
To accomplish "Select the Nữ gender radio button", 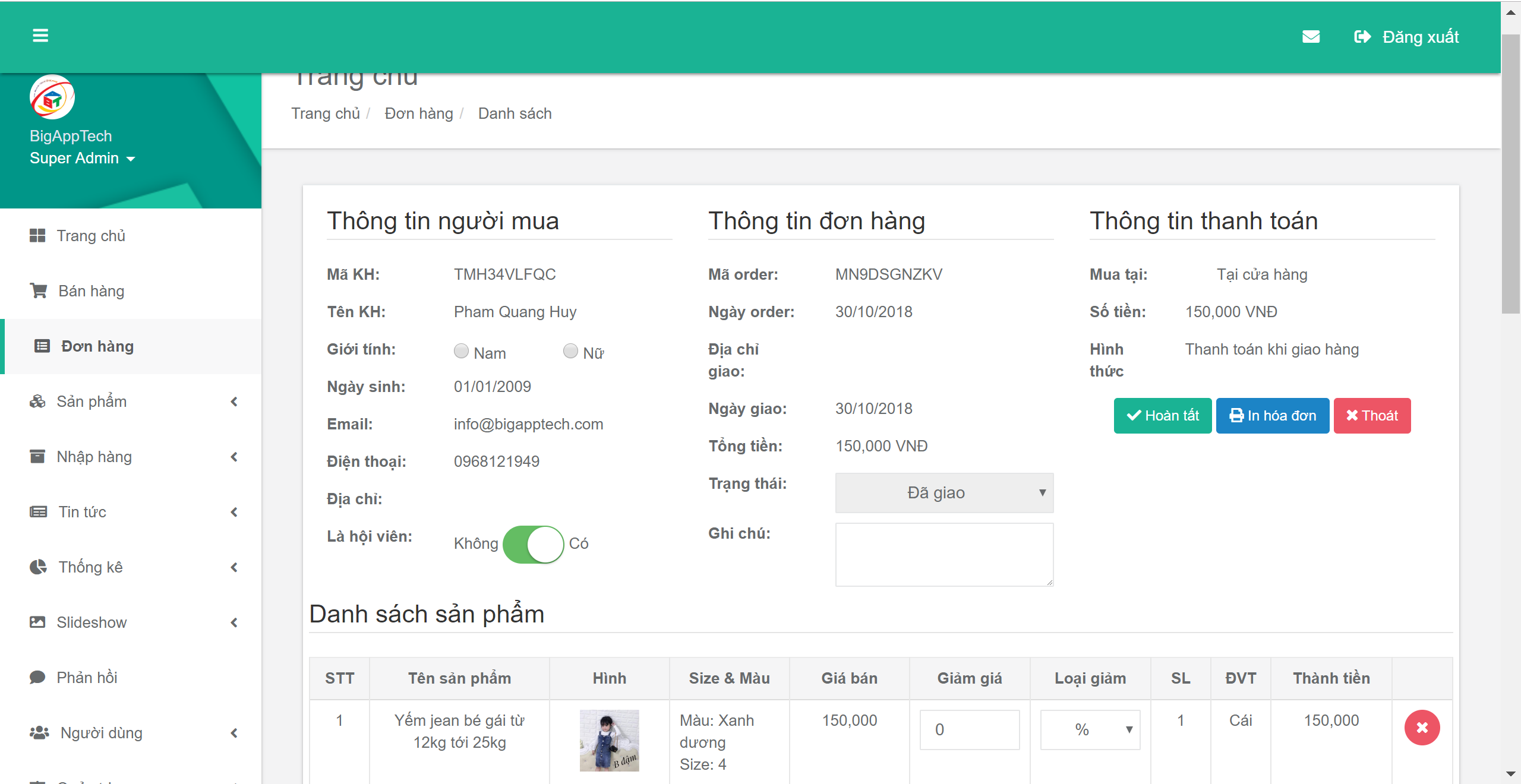I will point(571,351).
